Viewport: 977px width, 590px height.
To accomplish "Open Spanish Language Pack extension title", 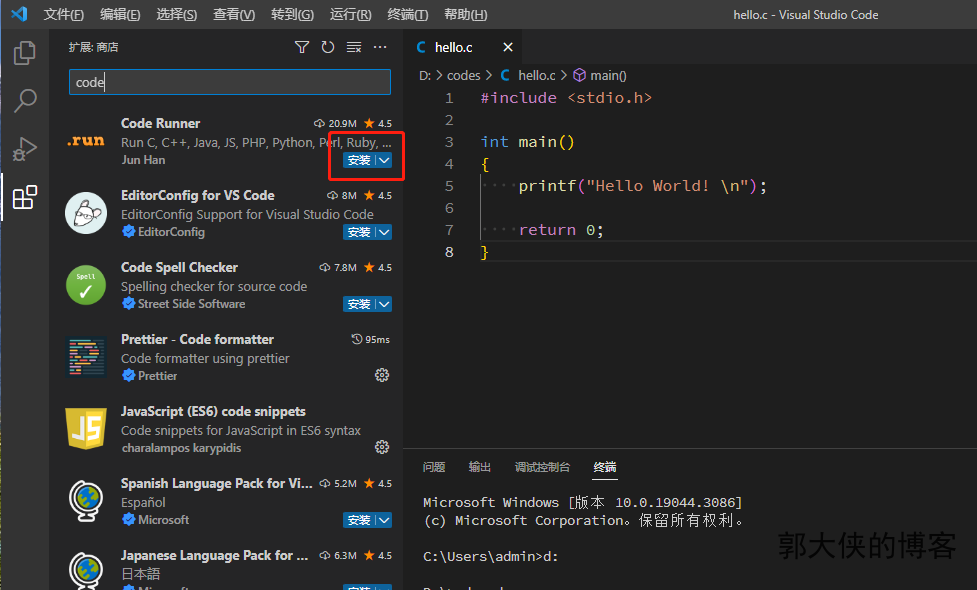I will pyautogui.click(x=217, y=483).
